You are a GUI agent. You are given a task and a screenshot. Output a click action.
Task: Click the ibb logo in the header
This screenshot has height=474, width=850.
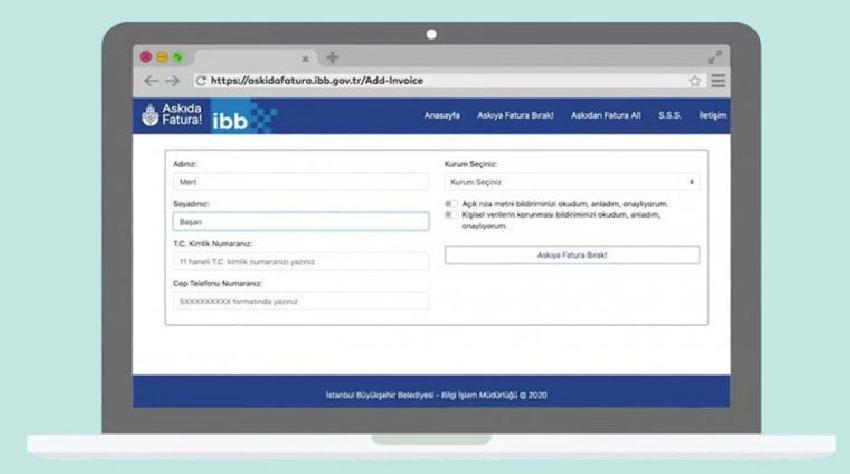[x=240, y=117]
